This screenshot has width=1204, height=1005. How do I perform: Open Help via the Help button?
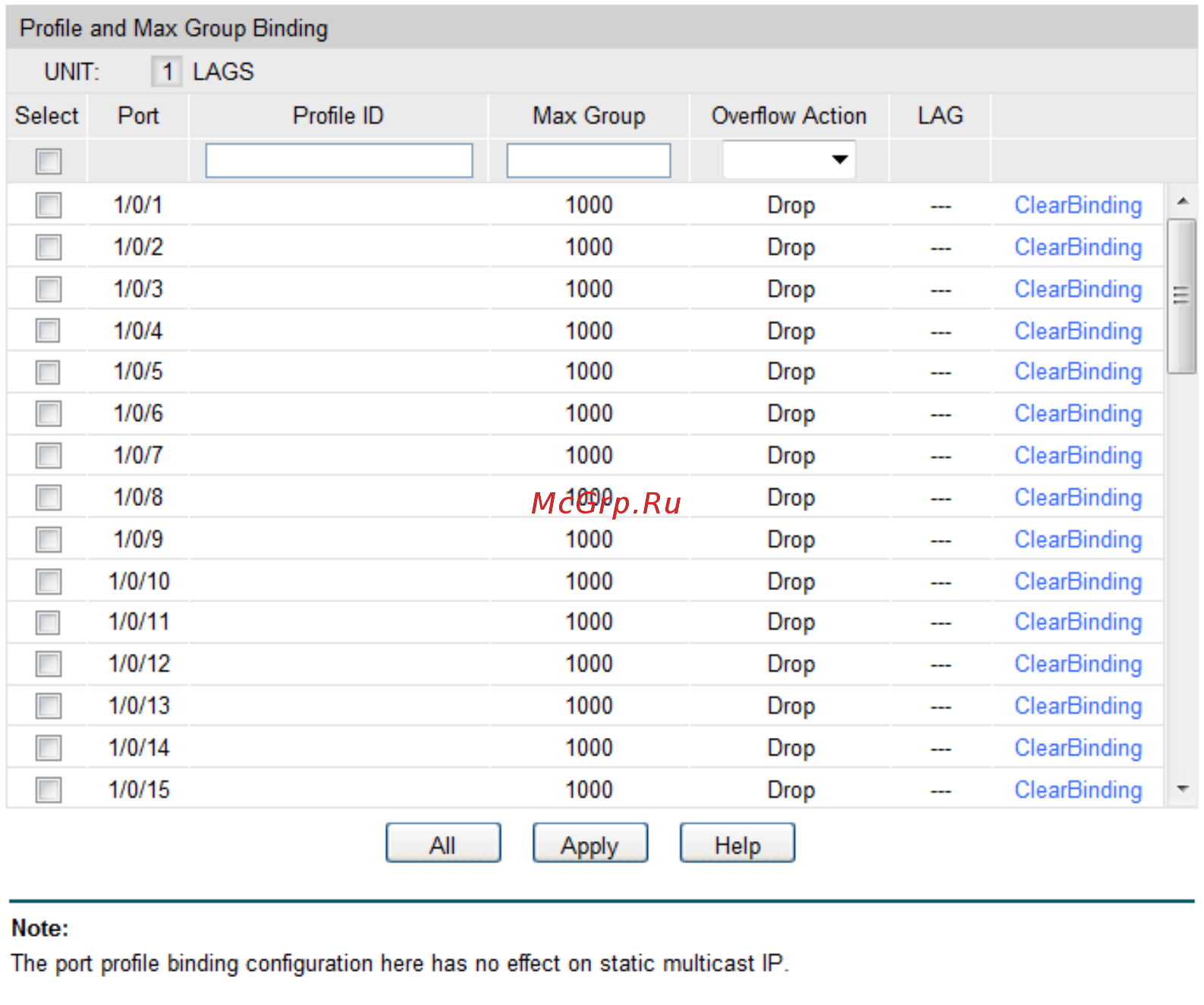pos(737,843)
